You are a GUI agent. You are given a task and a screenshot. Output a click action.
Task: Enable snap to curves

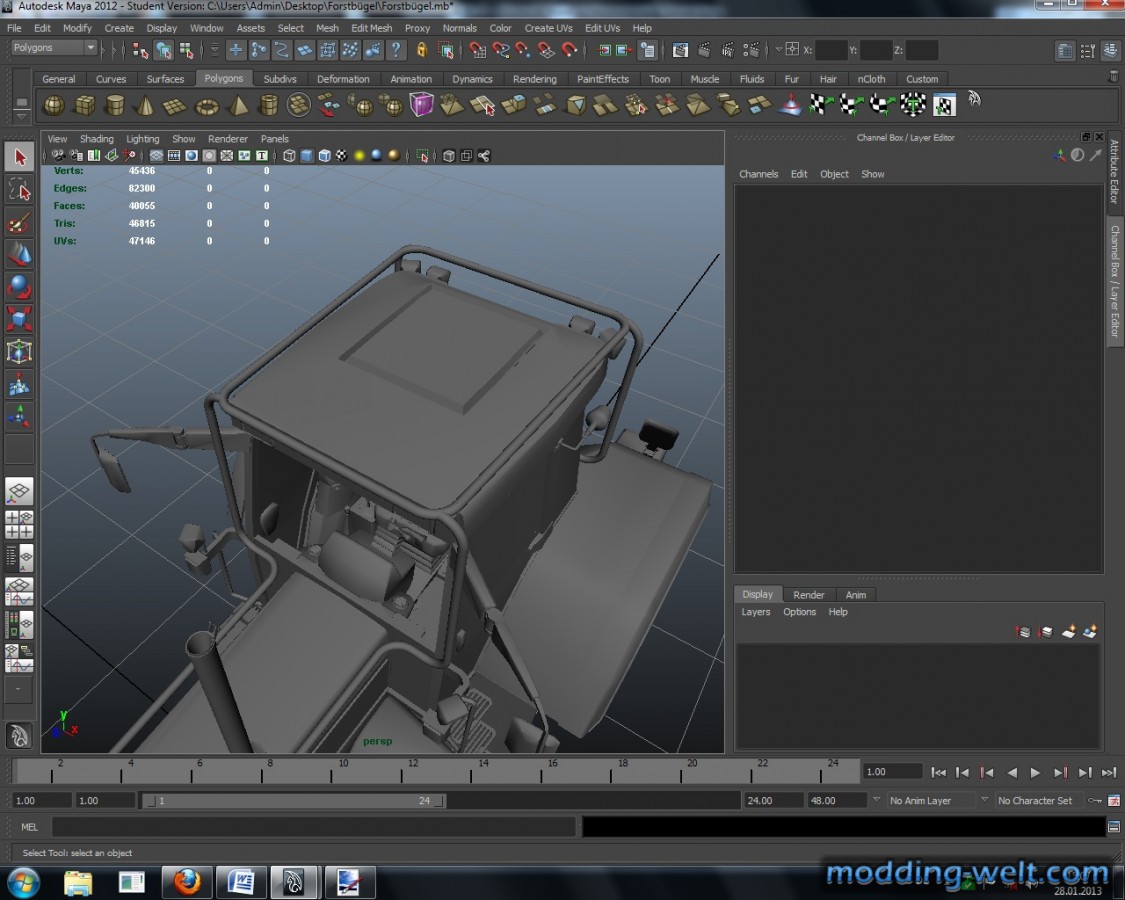click(x=500, y=50)
